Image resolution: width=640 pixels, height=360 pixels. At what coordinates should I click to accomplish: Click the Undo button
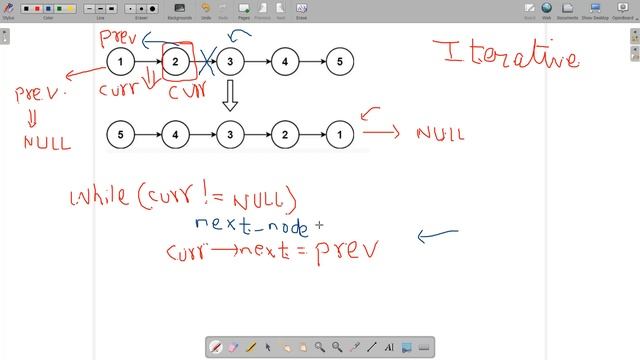click(x=206, y=11)
